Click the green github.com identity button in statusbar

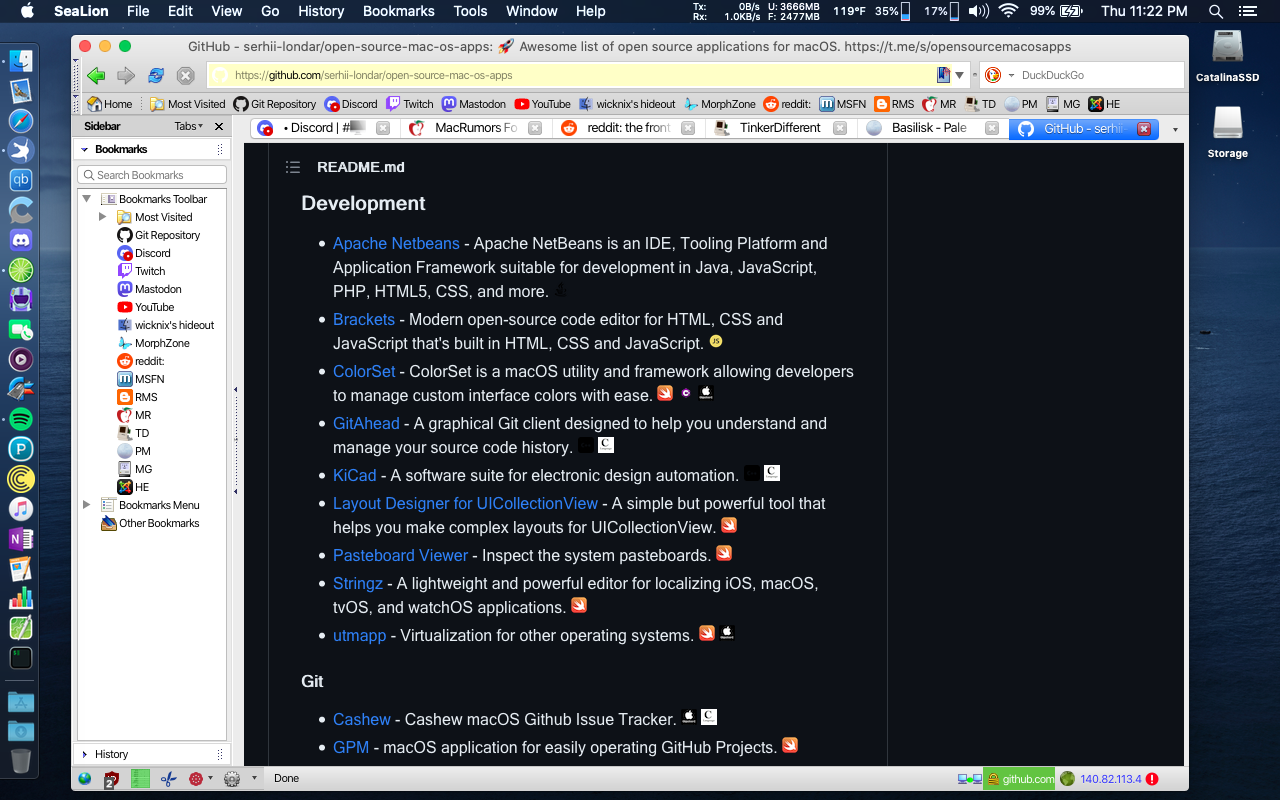tap(1019, 778)
